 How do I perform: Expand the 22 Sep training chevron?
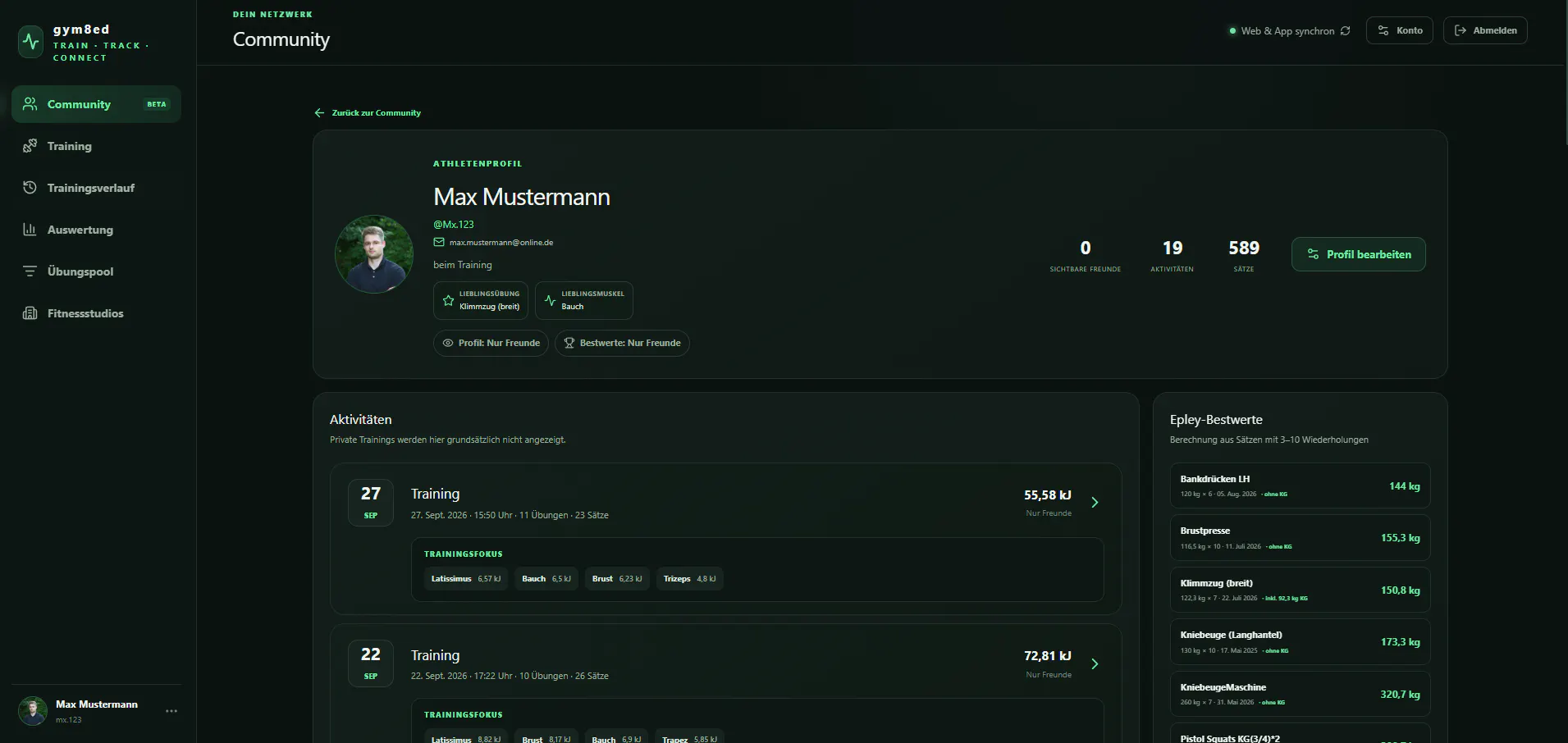pos(1095,664)
